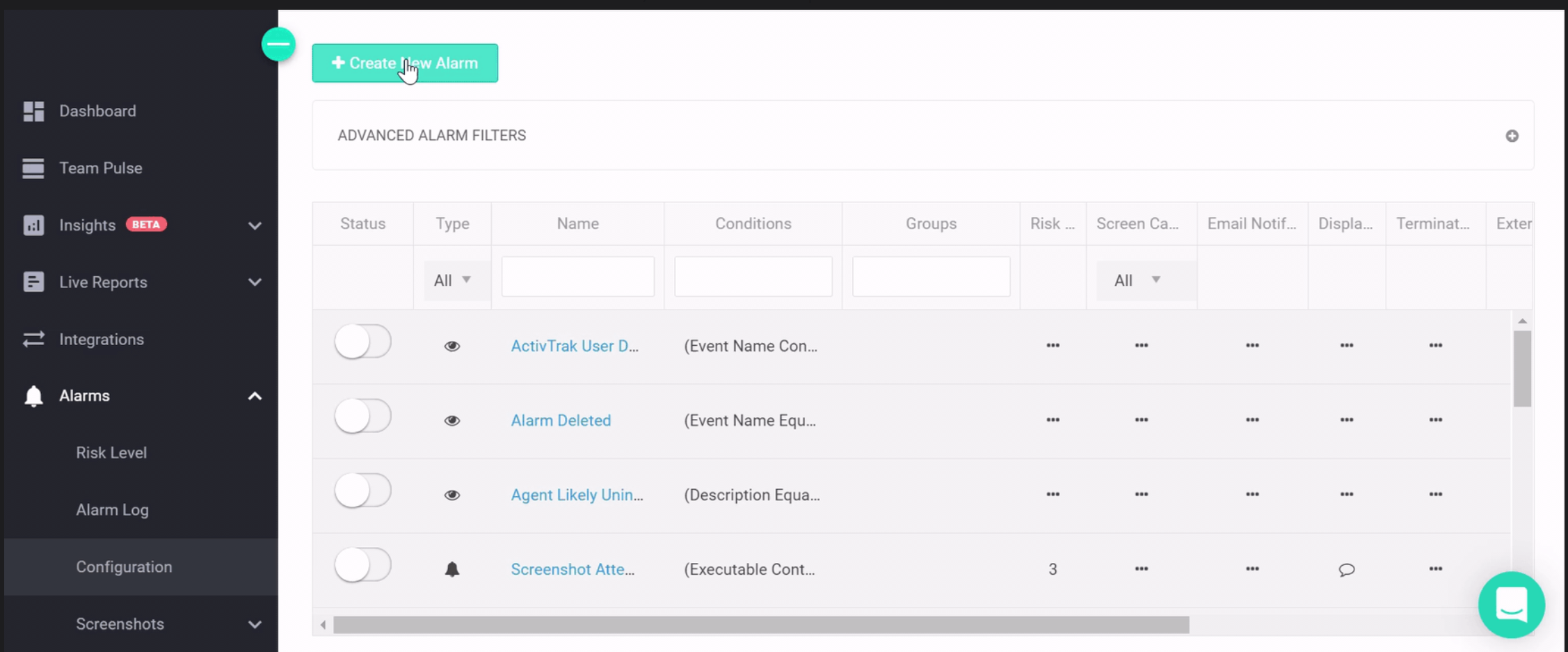Click the Live Reports icon
The width and height of the screenshot is (1568, 652).
click(x=33, y=282)
